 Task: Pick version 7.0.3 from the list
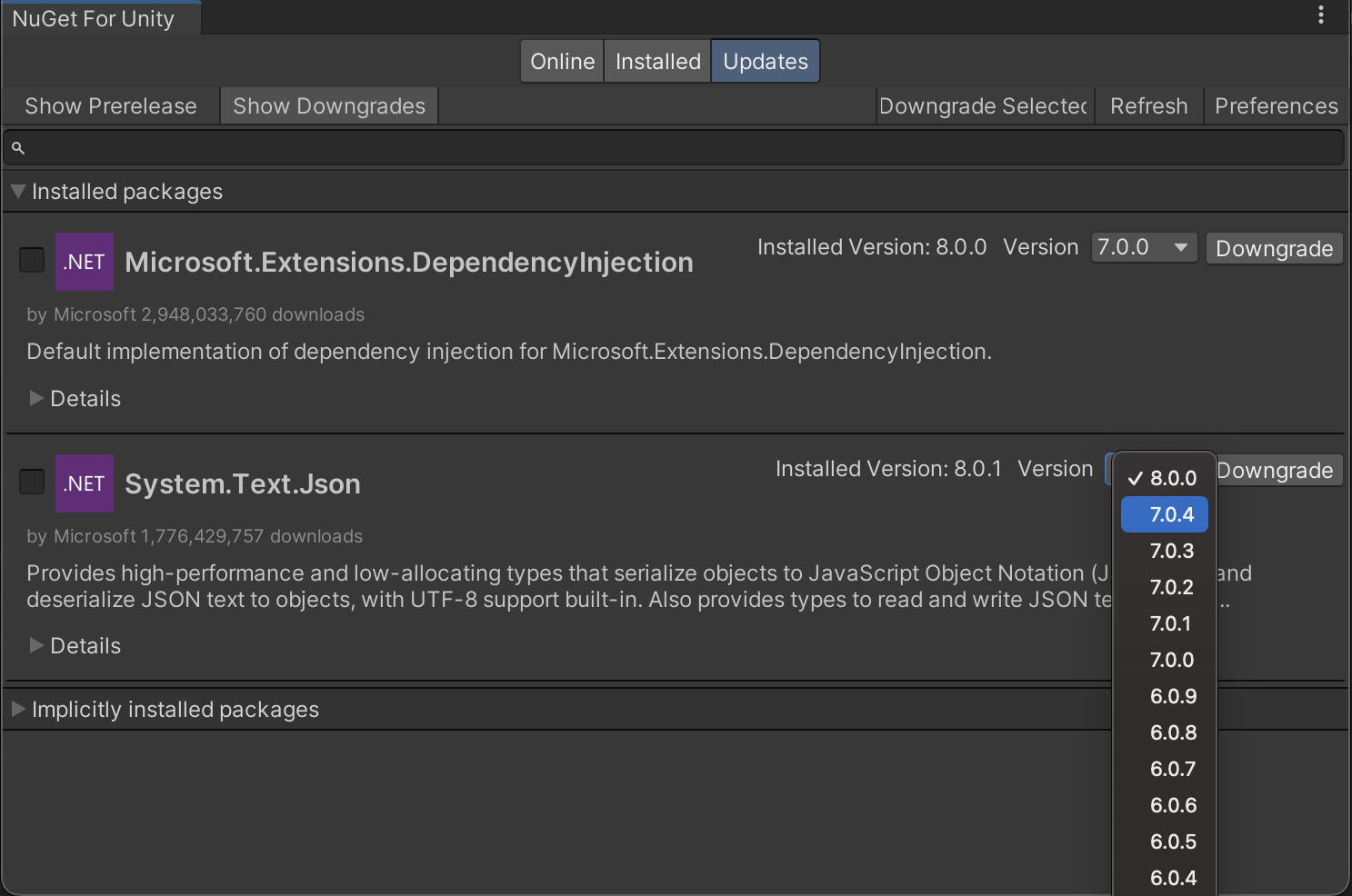pyautogui.click(x=1165, y=551)
